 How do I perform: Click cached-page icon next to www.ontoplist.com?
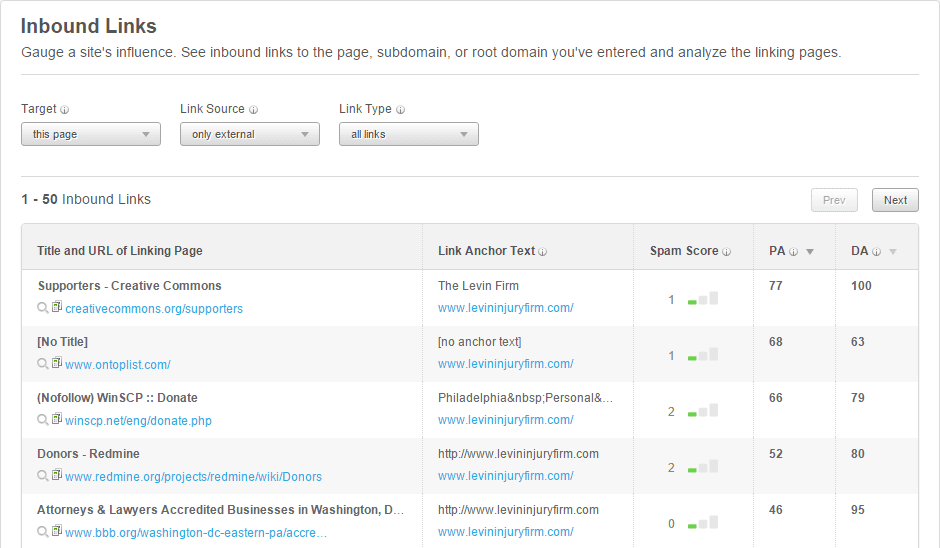point(57,363)
